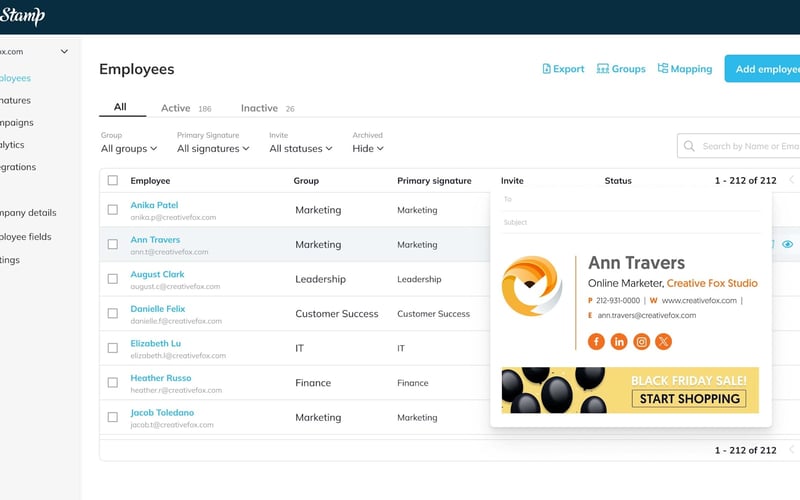Click the Group column header
800x500 pixels.
[x=306, y=181]
